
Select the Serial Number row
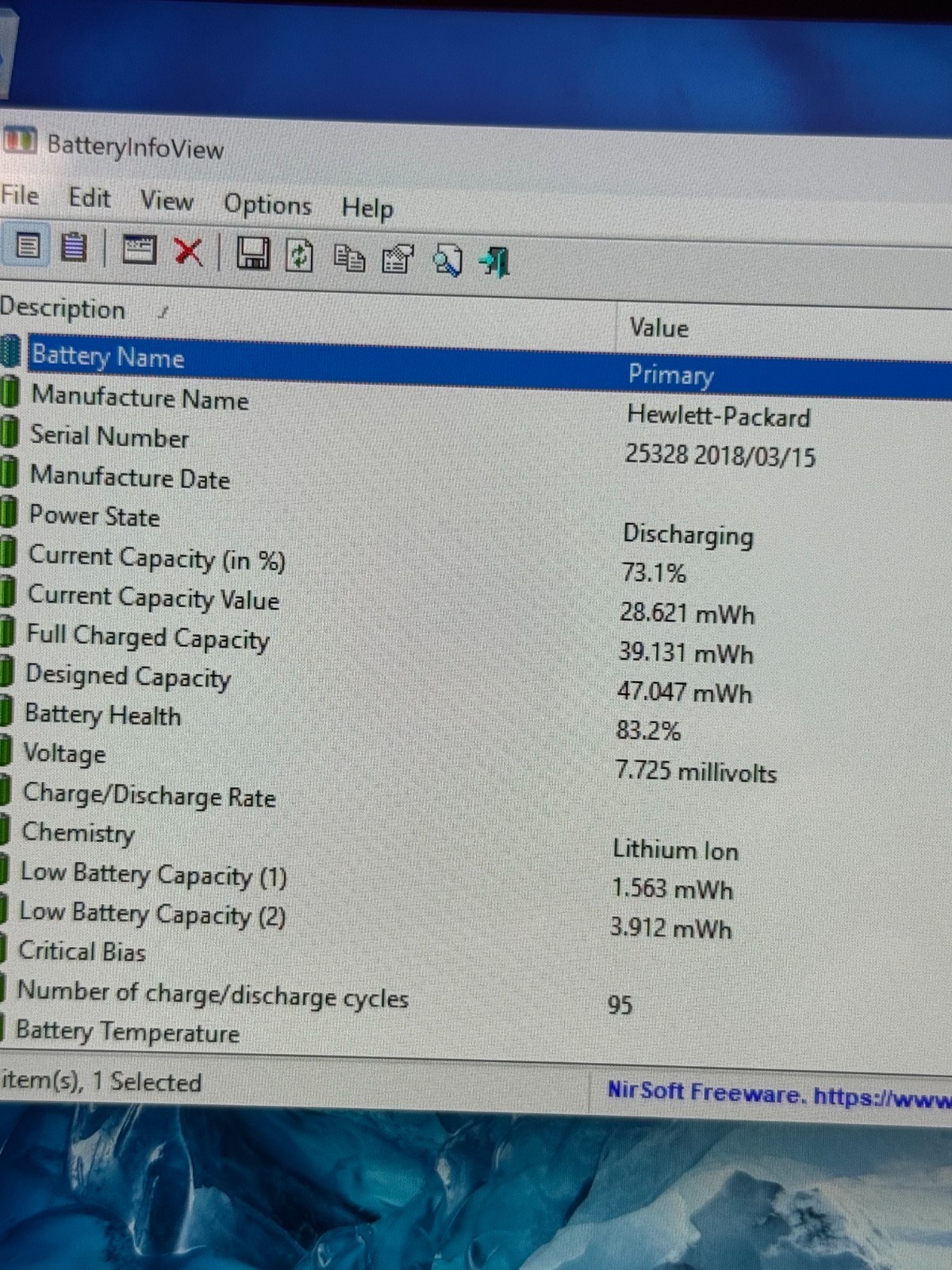click(x=476, y=445)
